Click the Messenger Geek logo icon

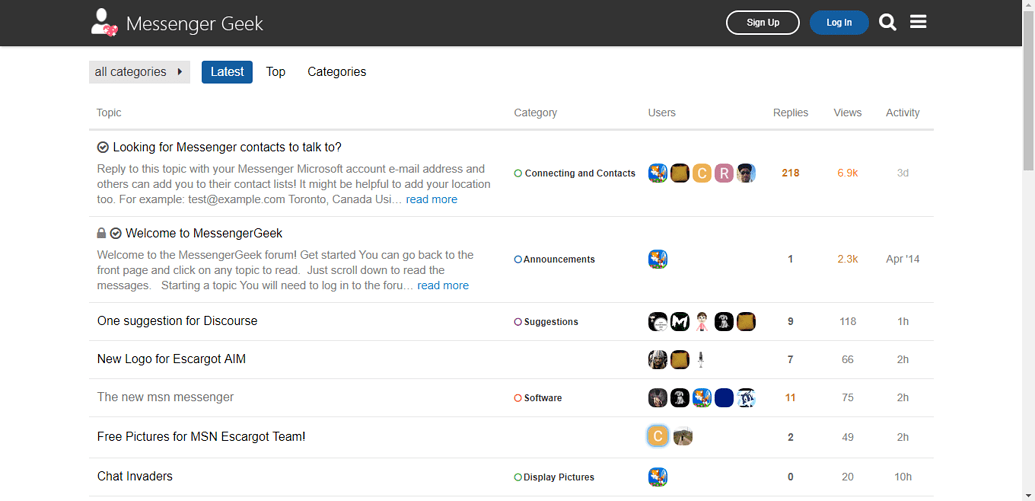pos(104,22)
